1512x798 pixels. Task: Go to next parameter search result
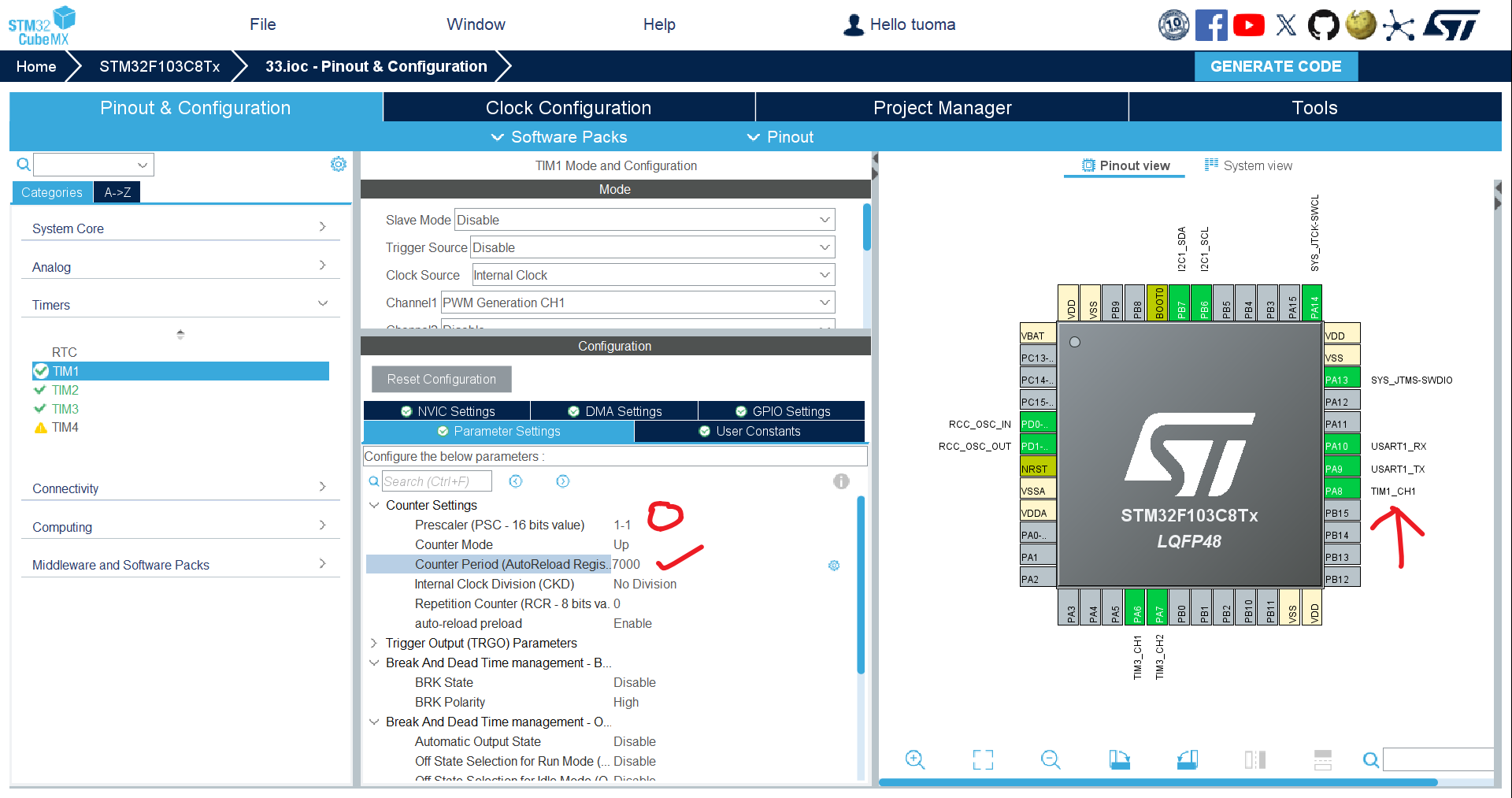coord(563,481)
